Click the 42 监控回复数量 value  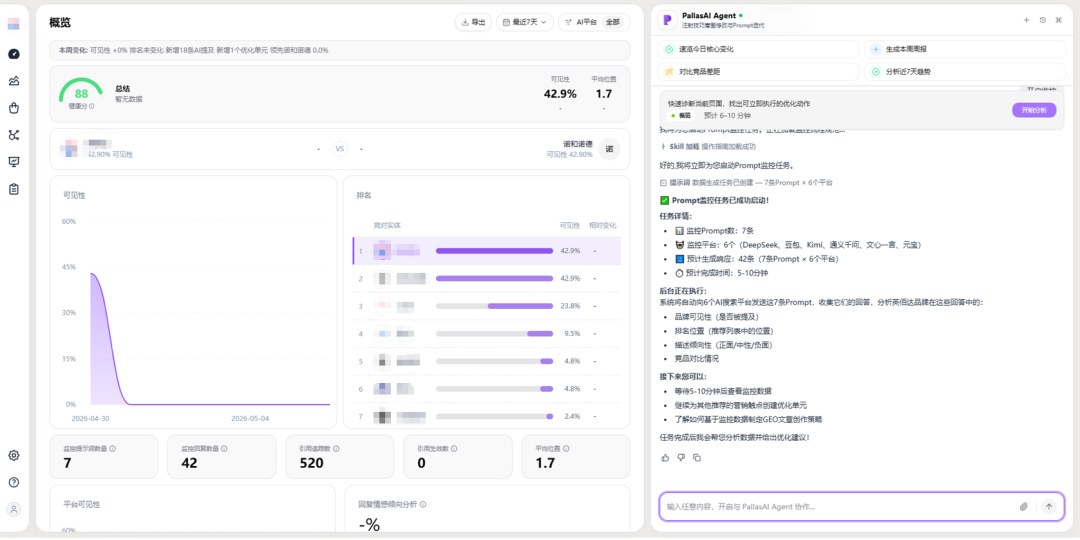pyautogui.click(x=189, y=464)
